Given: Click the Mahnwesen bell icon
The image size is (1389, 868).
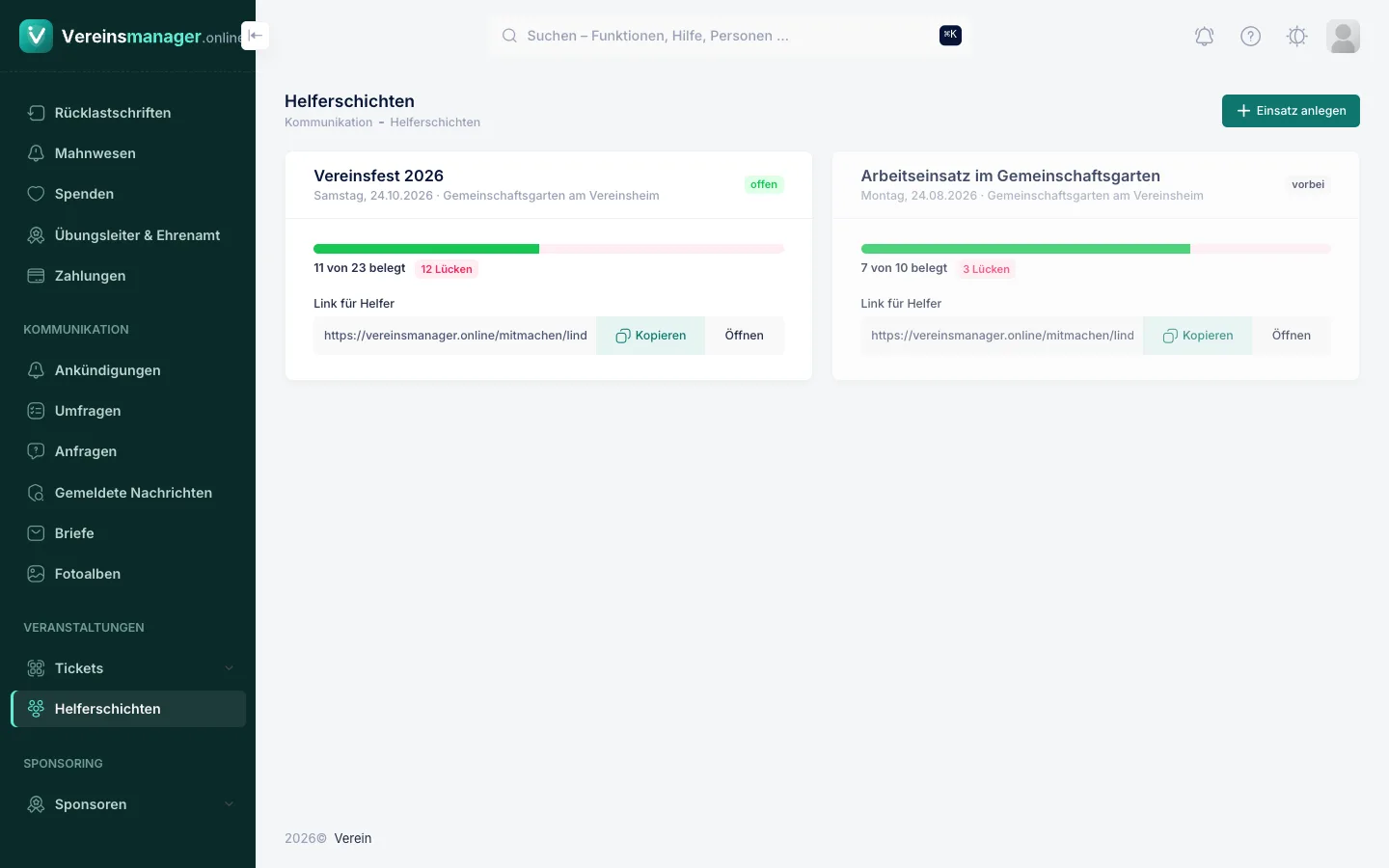Looking at the screenshot, I should pos(36,153).
